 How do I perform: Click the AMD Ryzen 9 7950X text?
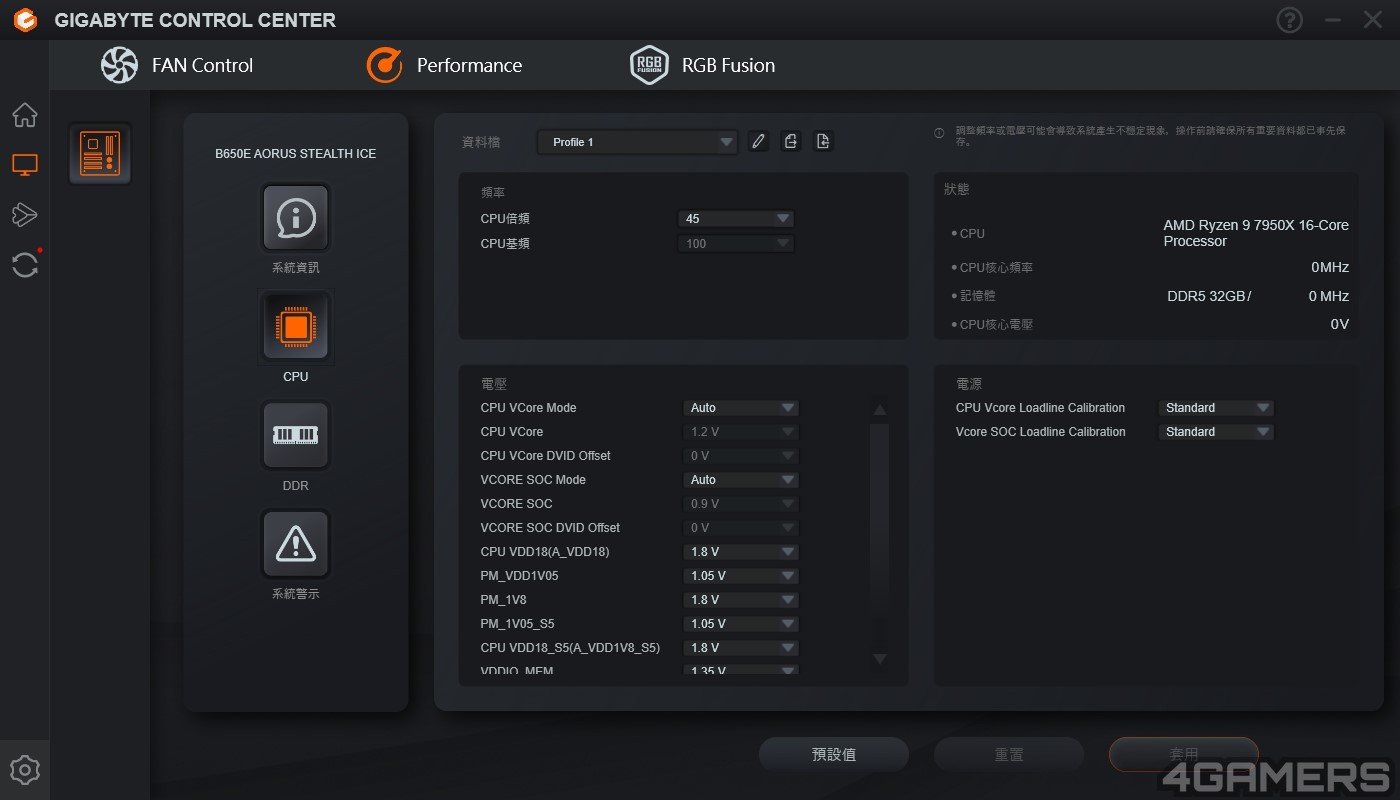tap(1256, 233)
